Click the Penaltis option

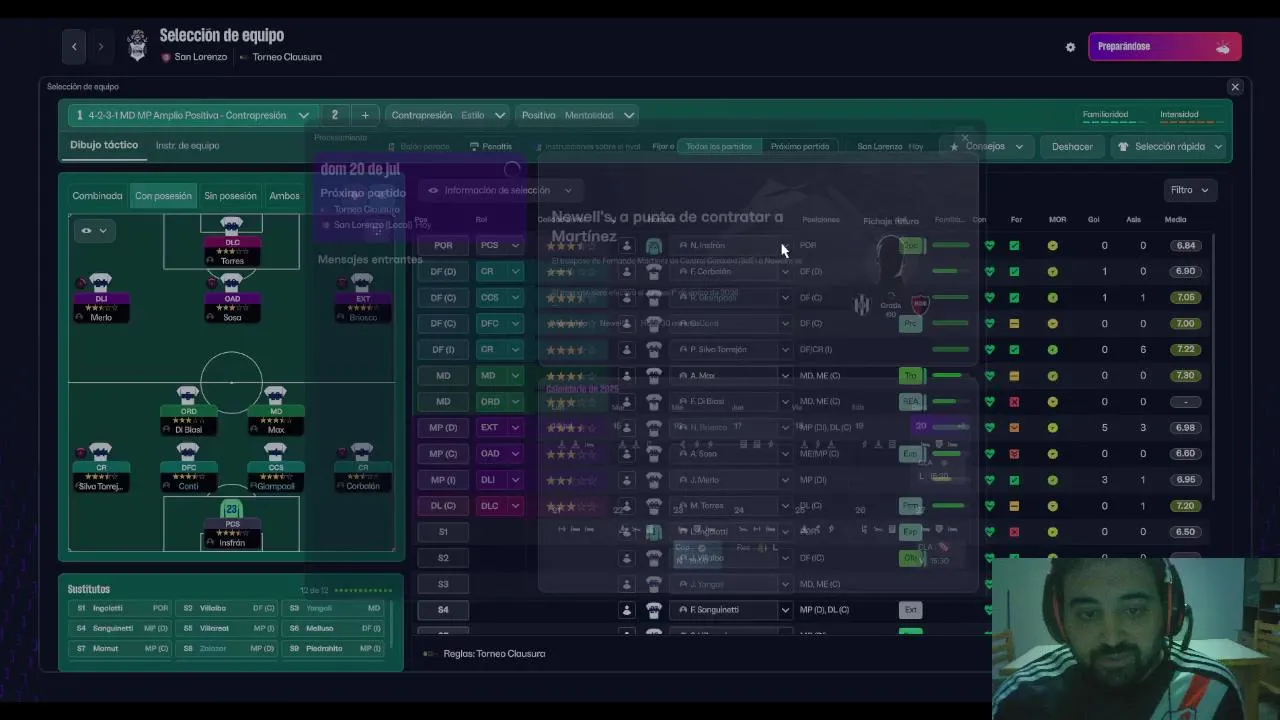490,146
